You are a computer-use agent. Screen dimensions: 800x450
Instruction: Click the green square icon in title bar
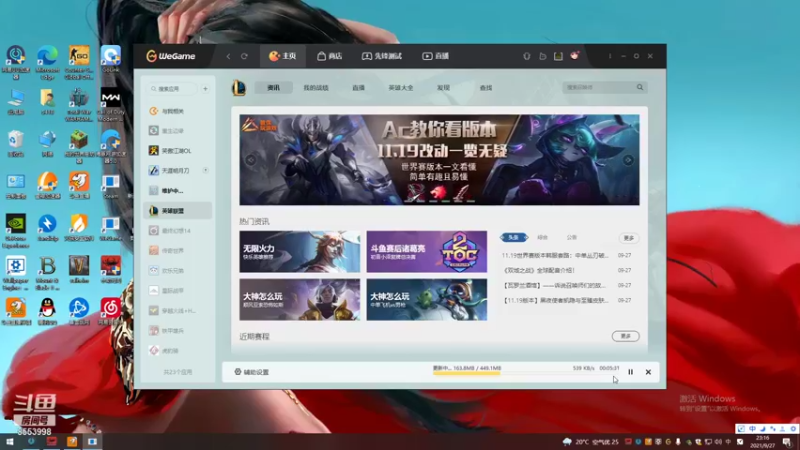(x=558, y=56)
